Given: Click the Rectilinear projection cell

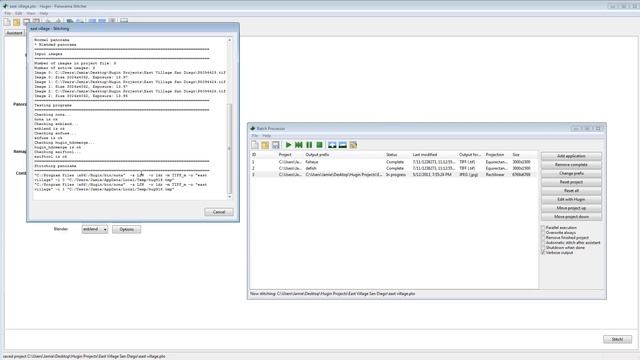Looking at the screenshot, I should 496,175.
